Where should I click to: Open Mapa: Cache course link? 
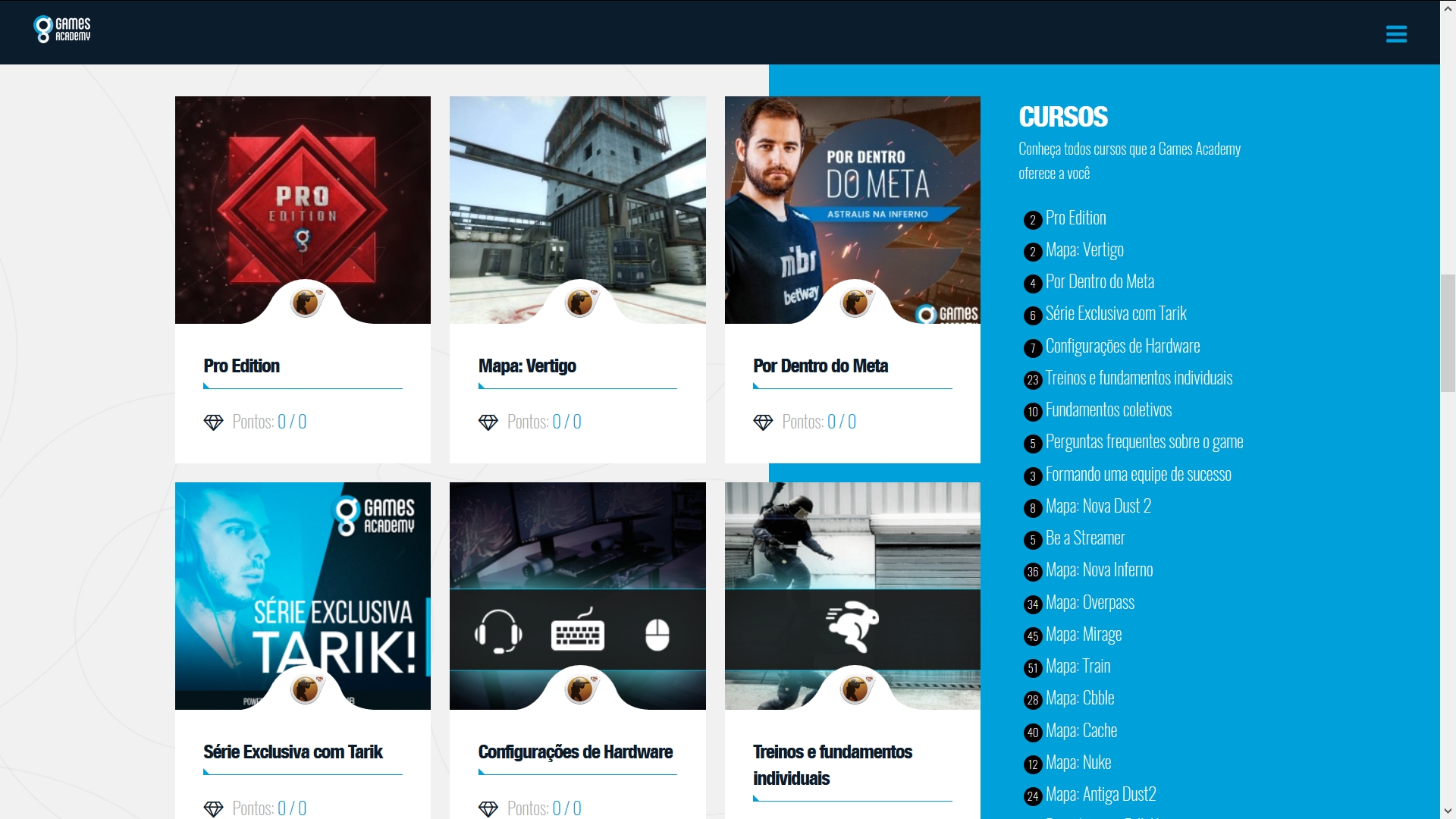click(1081, 731)
